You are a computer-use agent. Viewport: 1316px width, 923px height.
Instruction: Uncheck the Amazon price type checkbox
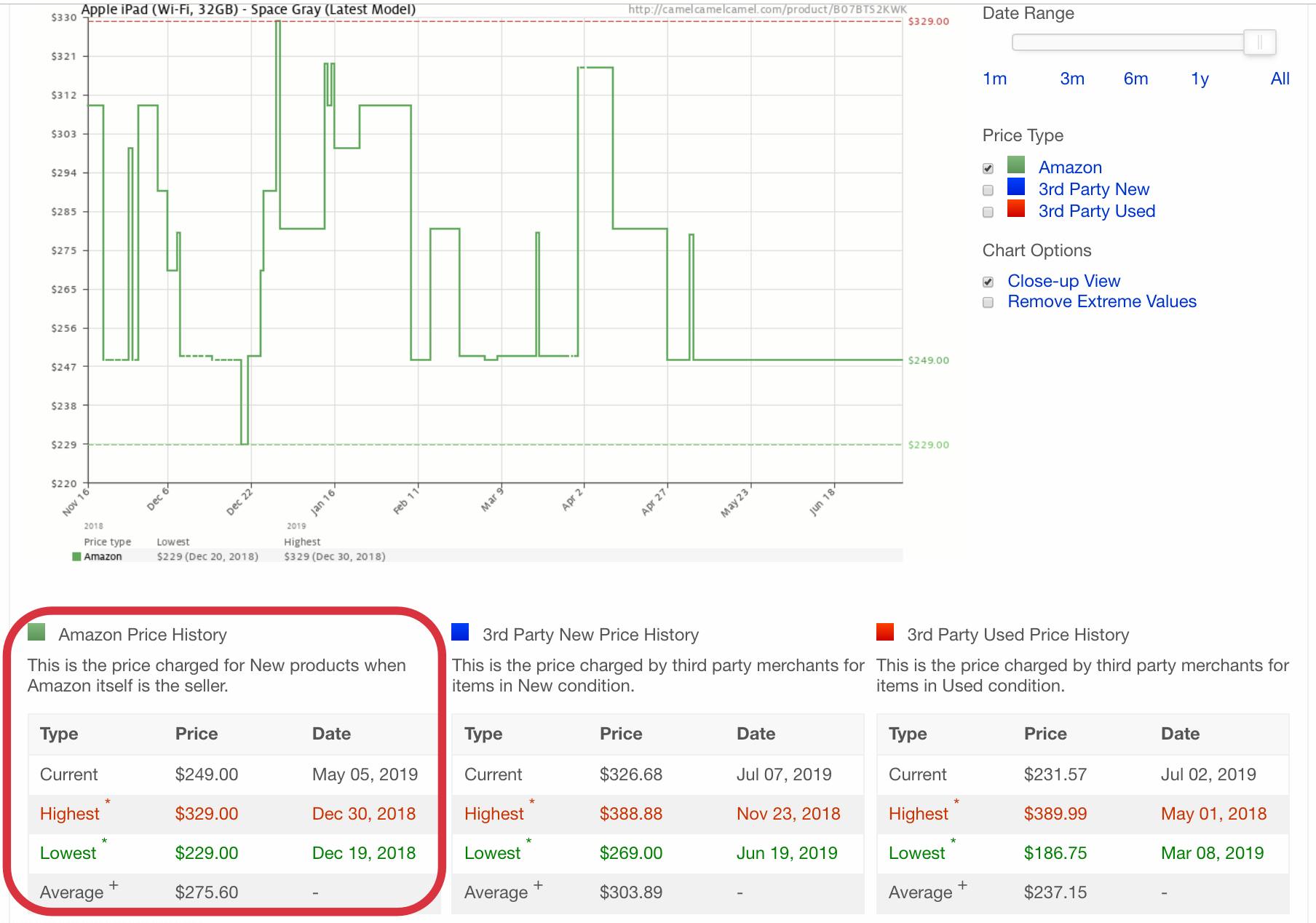(988, 169)
